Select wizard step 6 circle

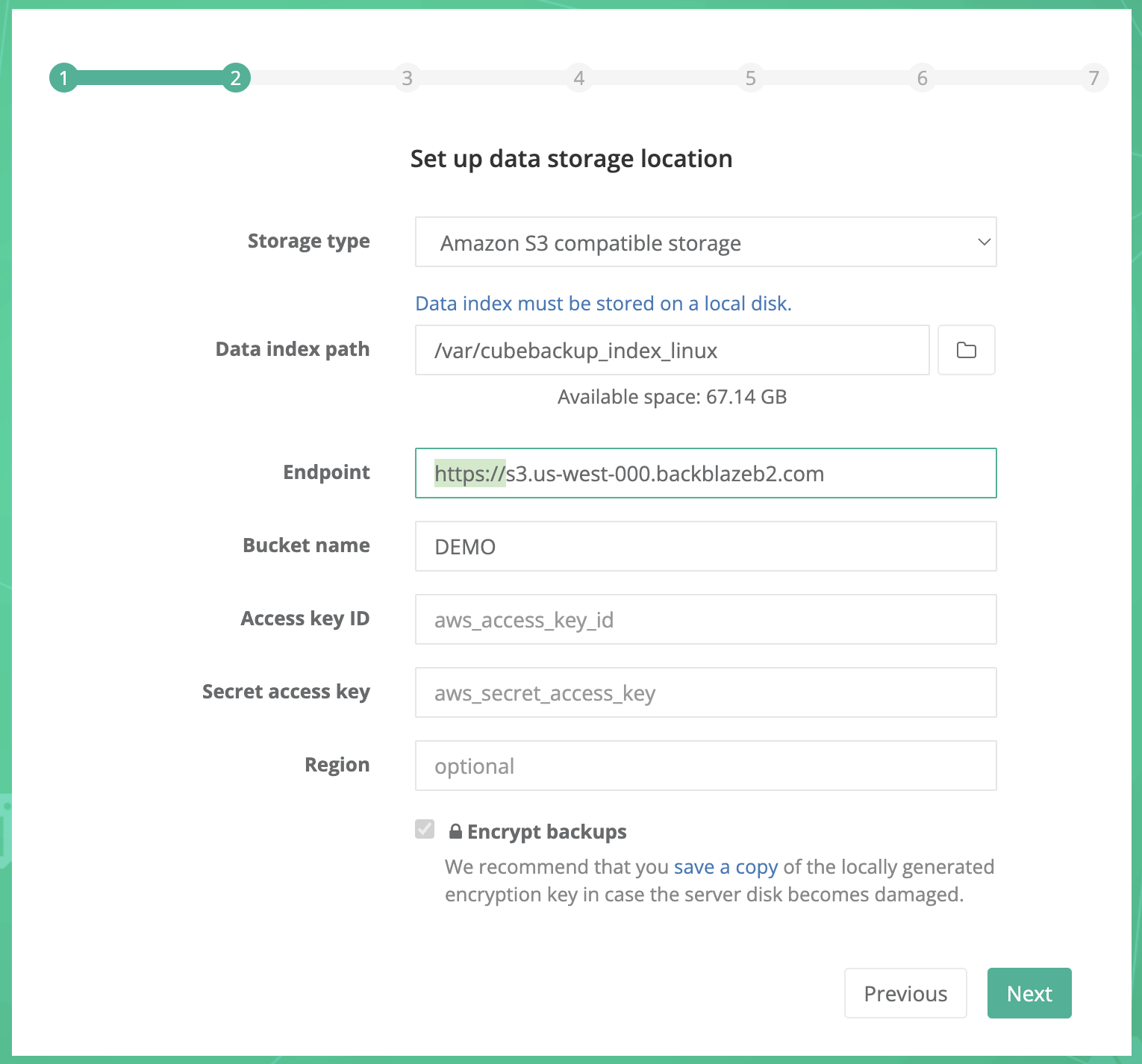(922, 77)
